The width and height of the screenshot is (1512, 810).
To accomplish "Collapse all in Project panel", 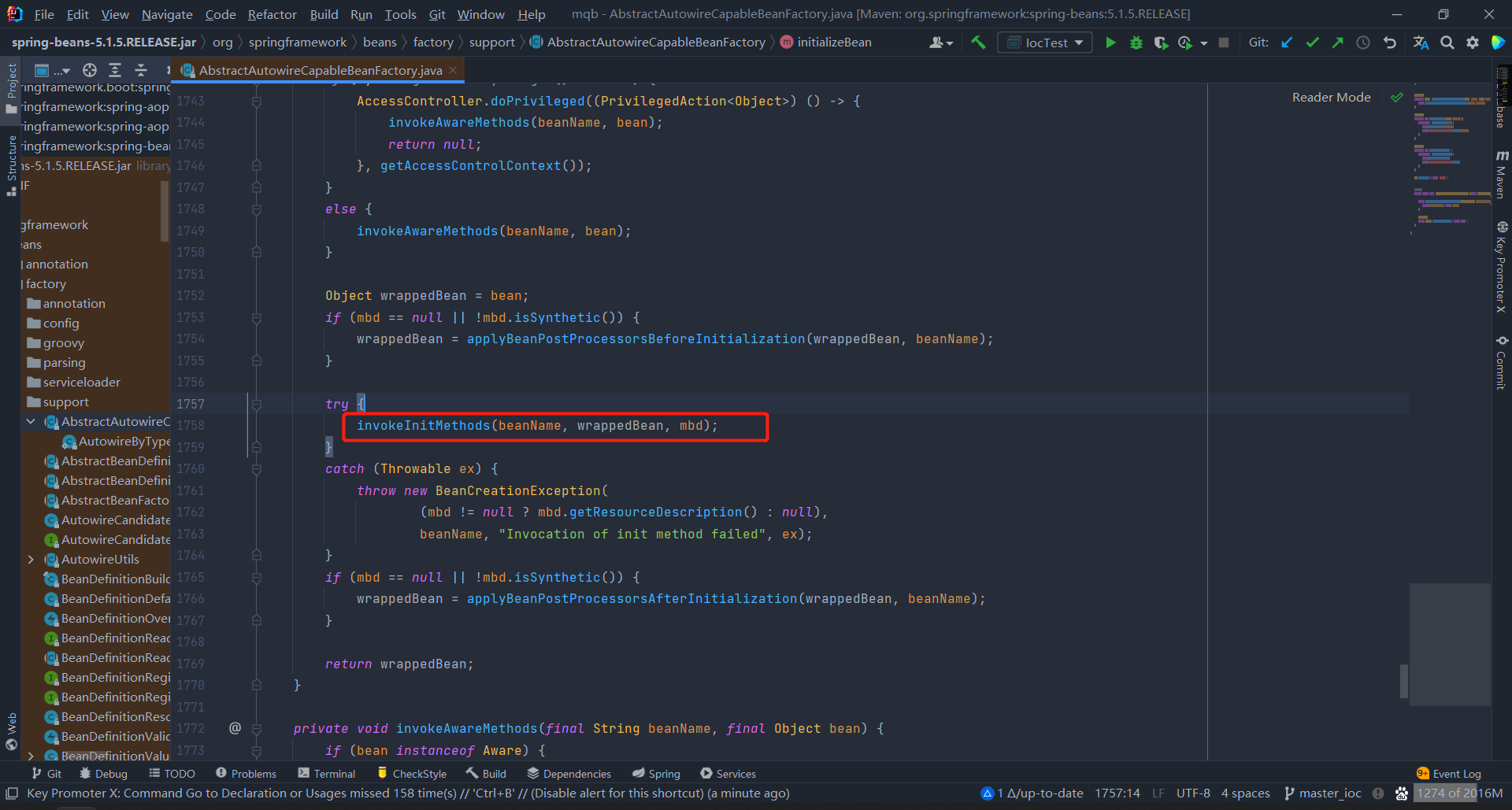I will click(141, 70).
